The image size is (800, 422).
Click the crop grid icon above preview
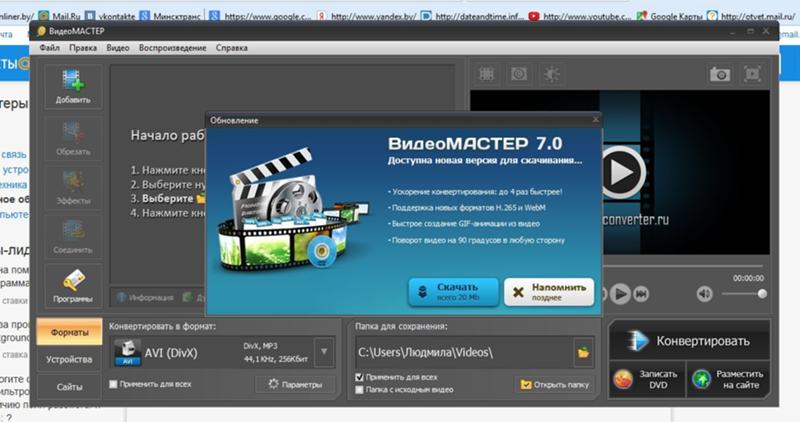[486, 75]
